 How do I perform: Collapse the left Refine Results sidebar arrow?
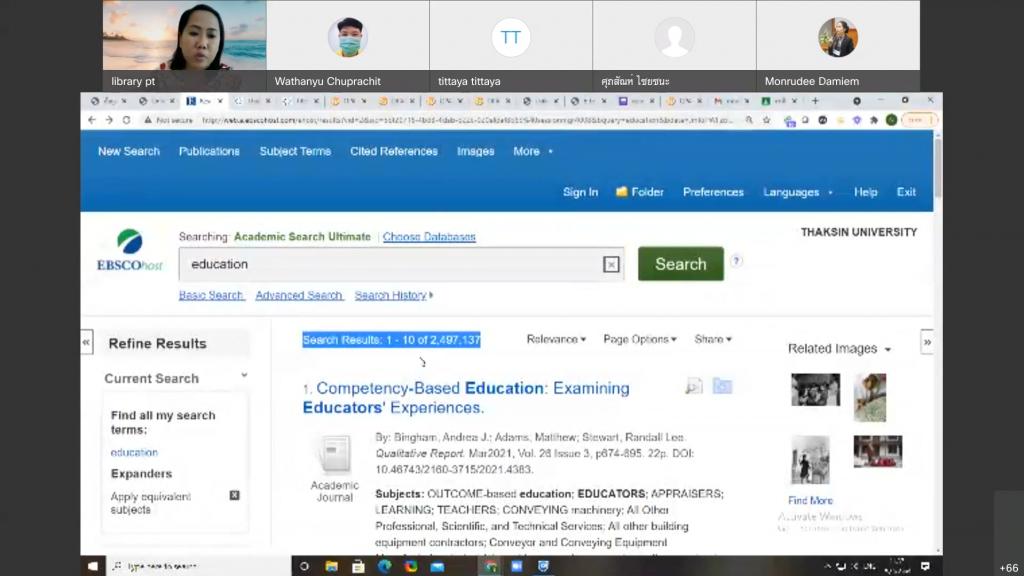pos(86,342)
